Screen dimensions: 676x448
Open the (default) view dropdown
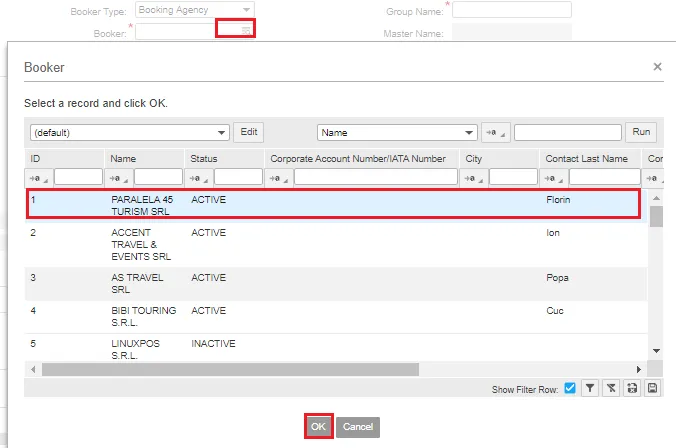129,132
